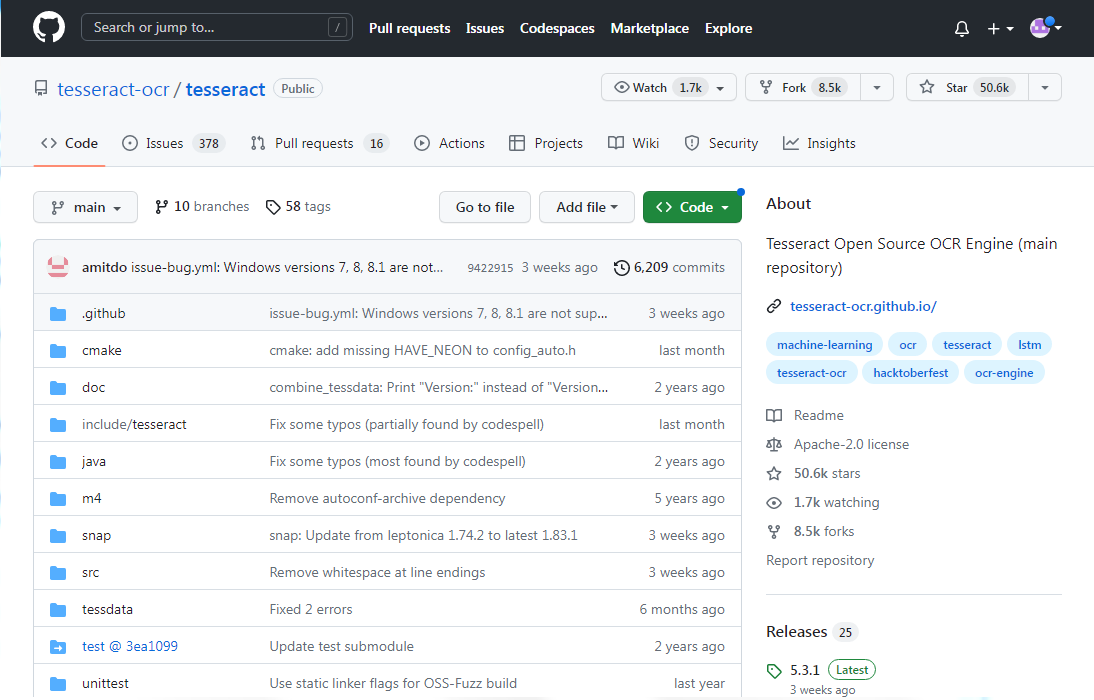Viewport: 1094px width, 700px height.
Task: Open the tesseract-ocr organization link
Action: [113, 89]
